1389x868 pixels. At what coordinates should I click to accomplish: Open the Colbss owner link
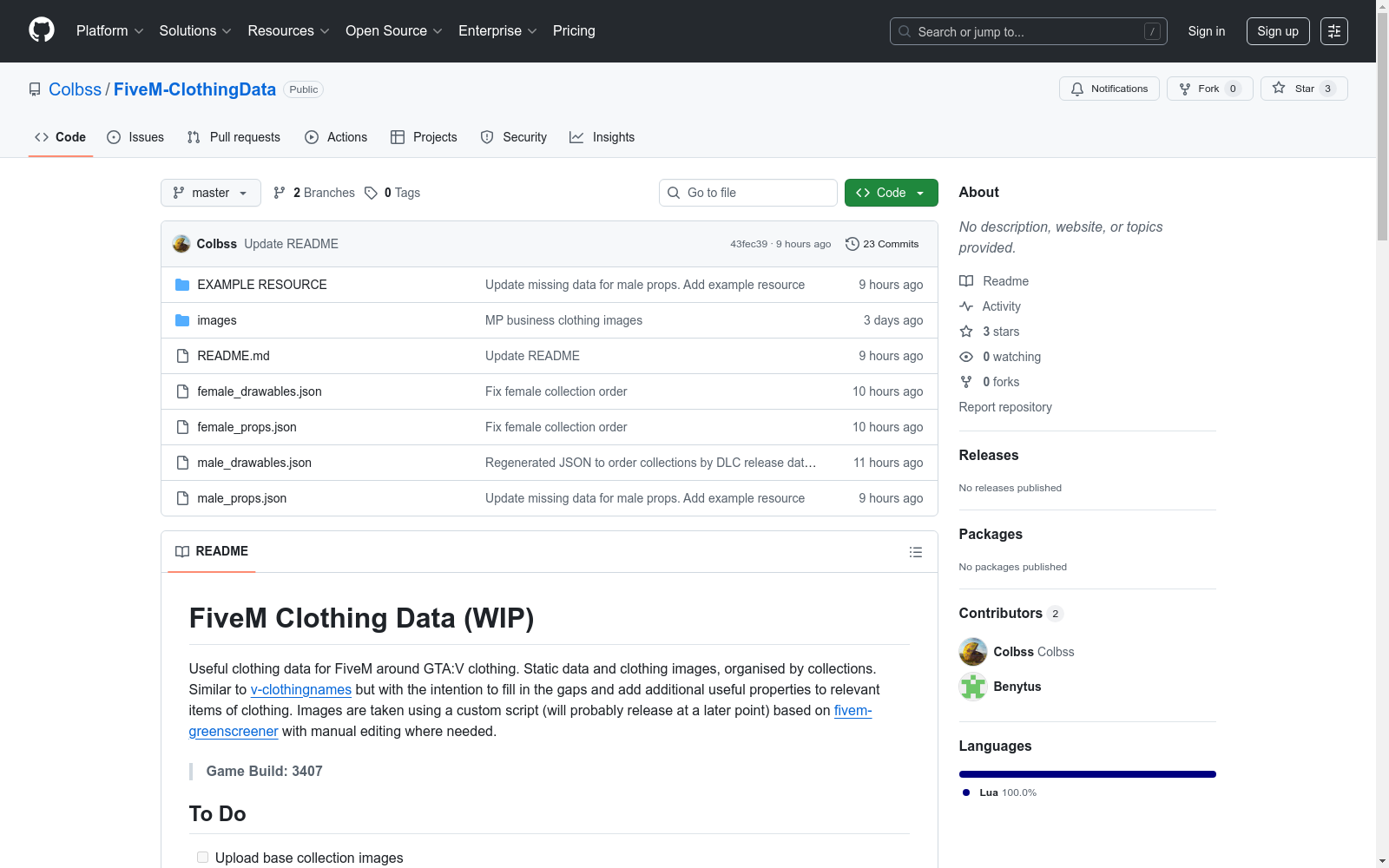tap(75, 89)
